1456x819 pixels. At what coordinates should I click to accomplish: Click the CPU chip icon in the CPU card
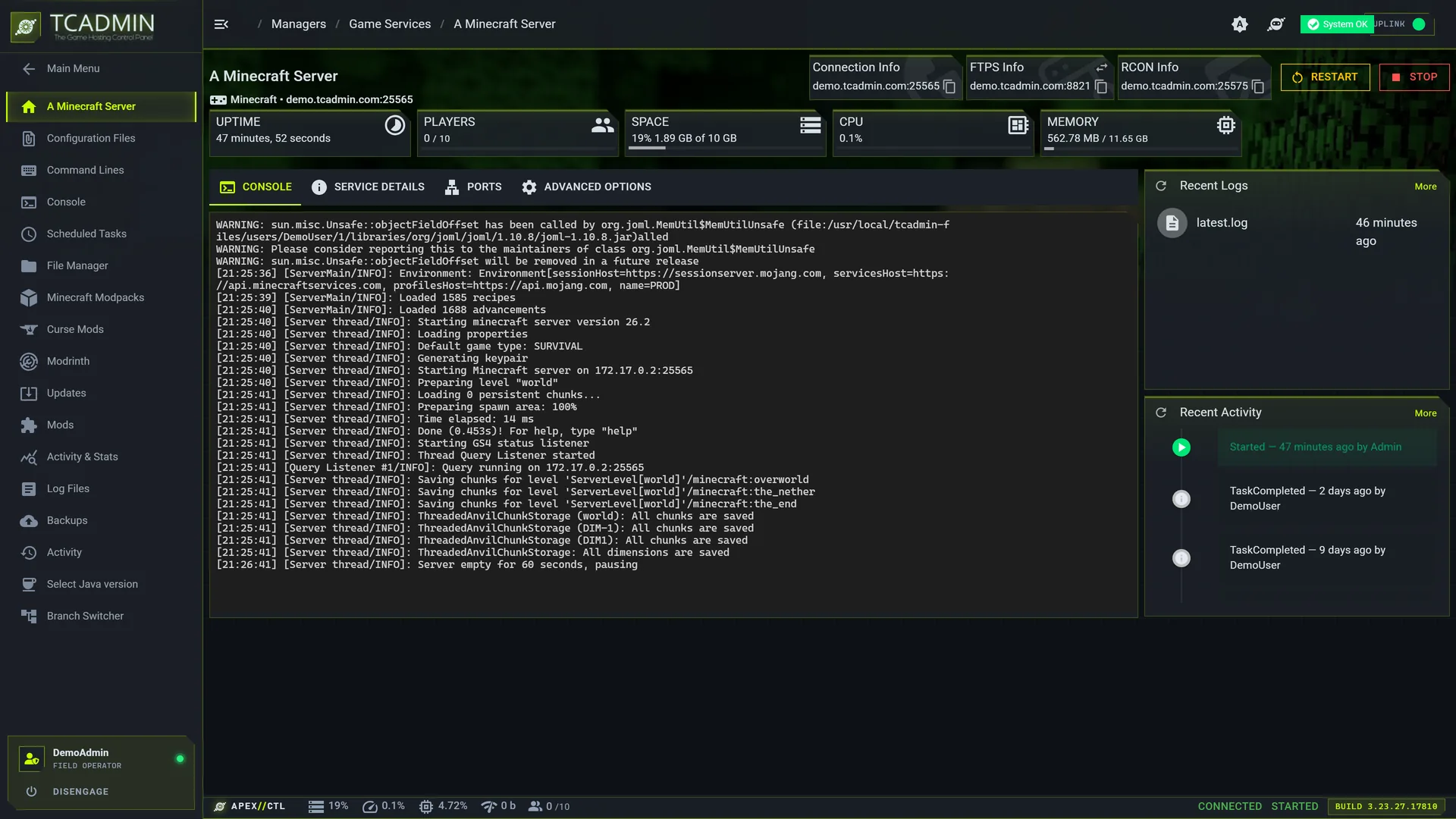(x=1018, y=125)
